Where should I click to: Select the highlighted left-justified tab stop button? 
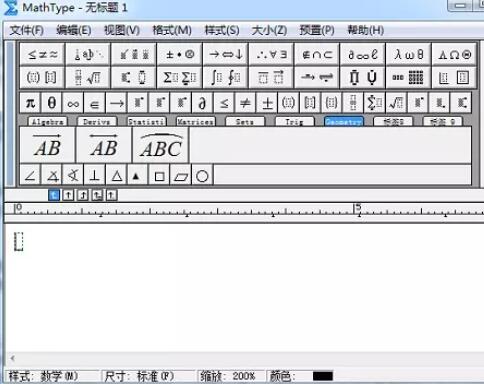[x=54, y=195]
